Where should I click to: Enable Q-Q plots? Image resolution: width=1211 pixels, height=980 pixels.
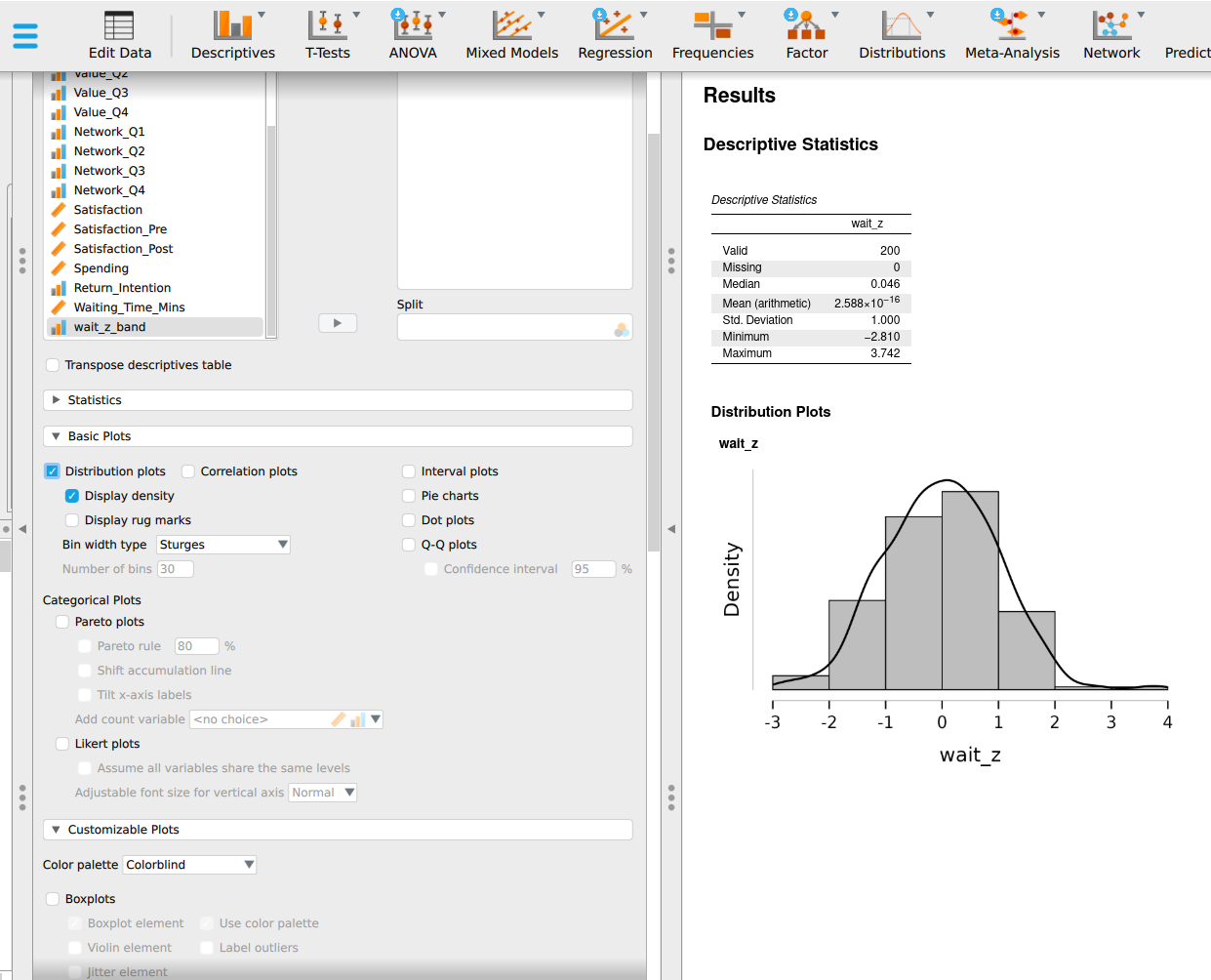(x=409, y=545)
